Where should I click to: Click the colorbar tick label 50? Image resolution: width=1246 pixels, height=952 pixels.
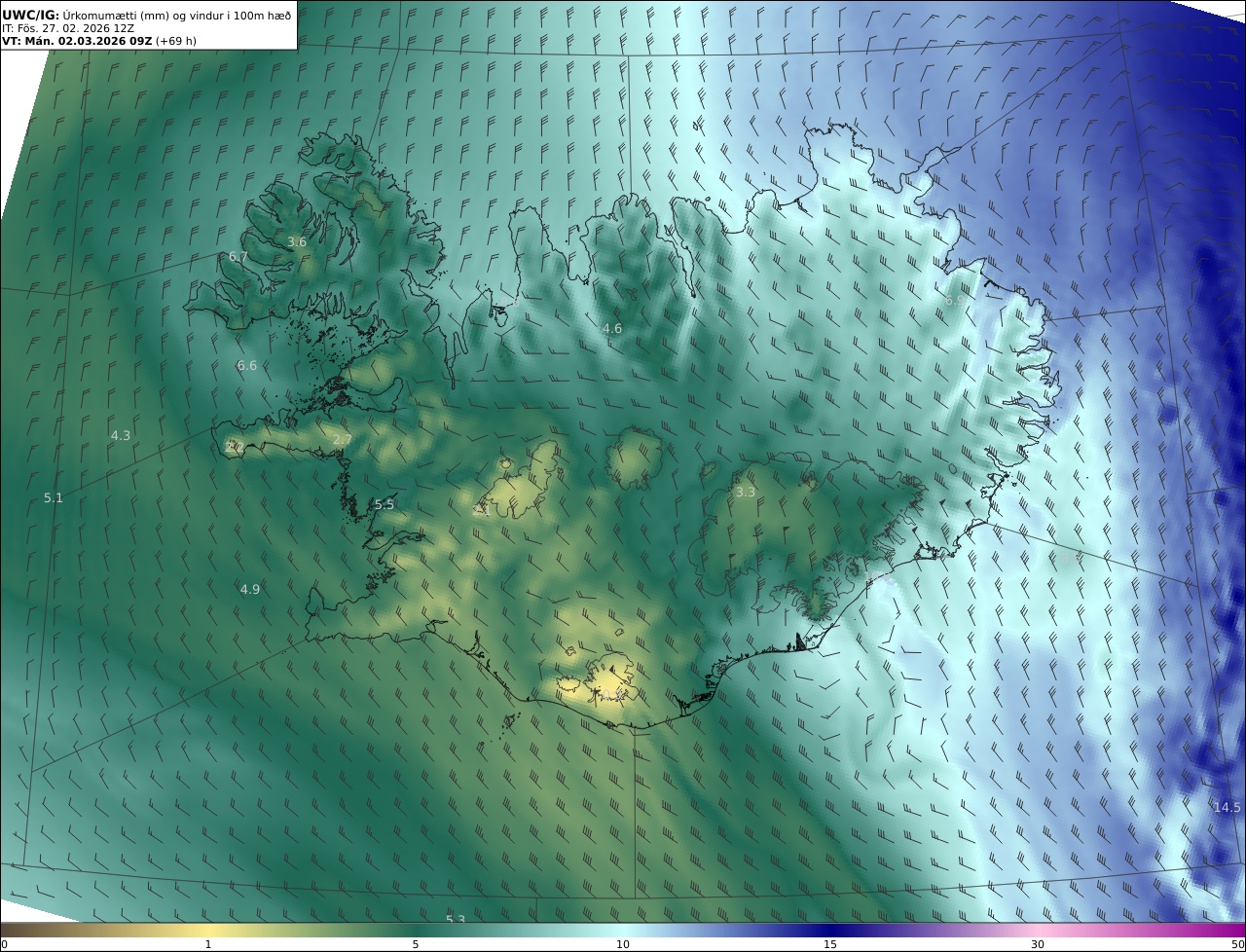pos(1237,944)
